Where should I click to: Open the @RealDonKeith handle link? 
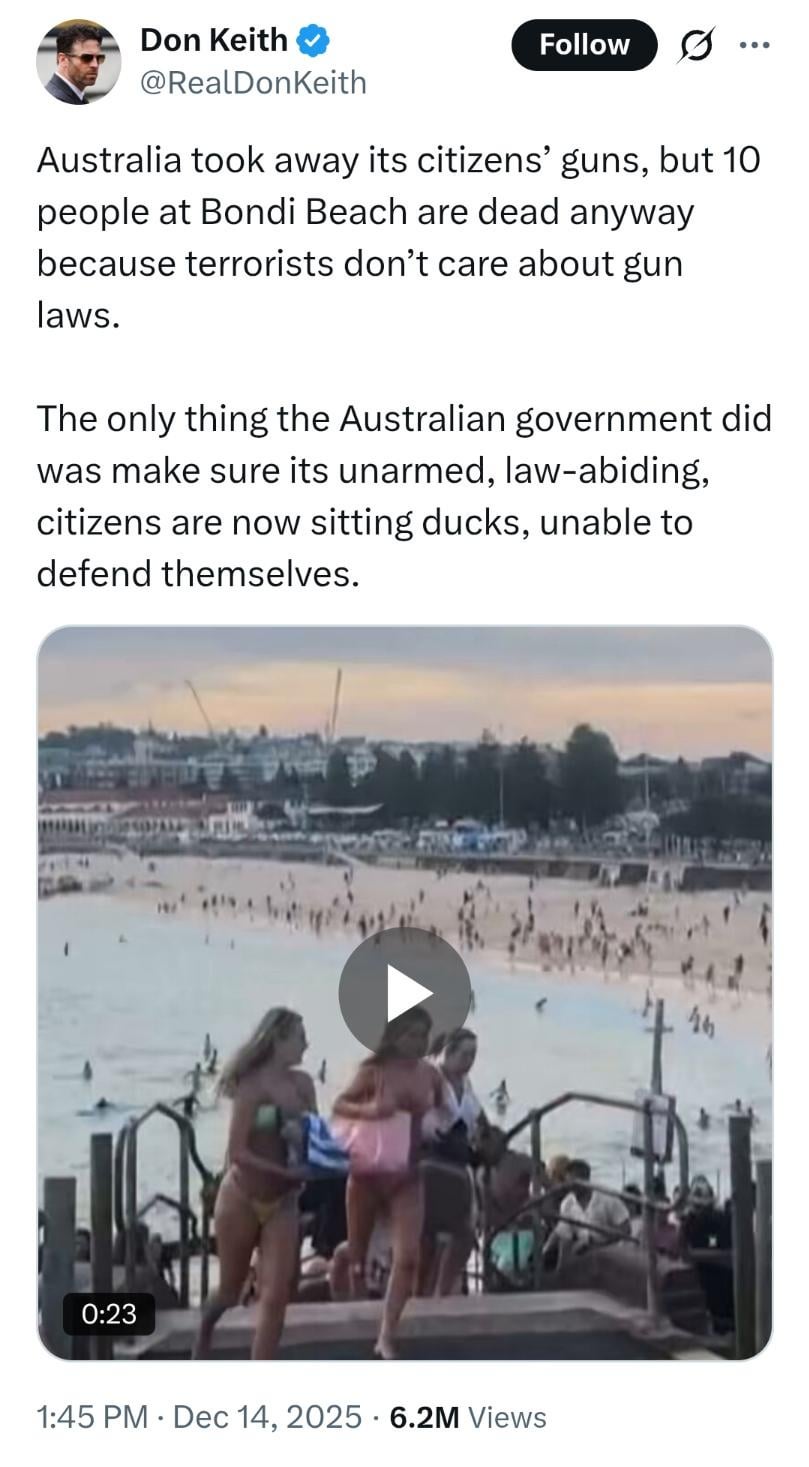(x=254, y=83)
